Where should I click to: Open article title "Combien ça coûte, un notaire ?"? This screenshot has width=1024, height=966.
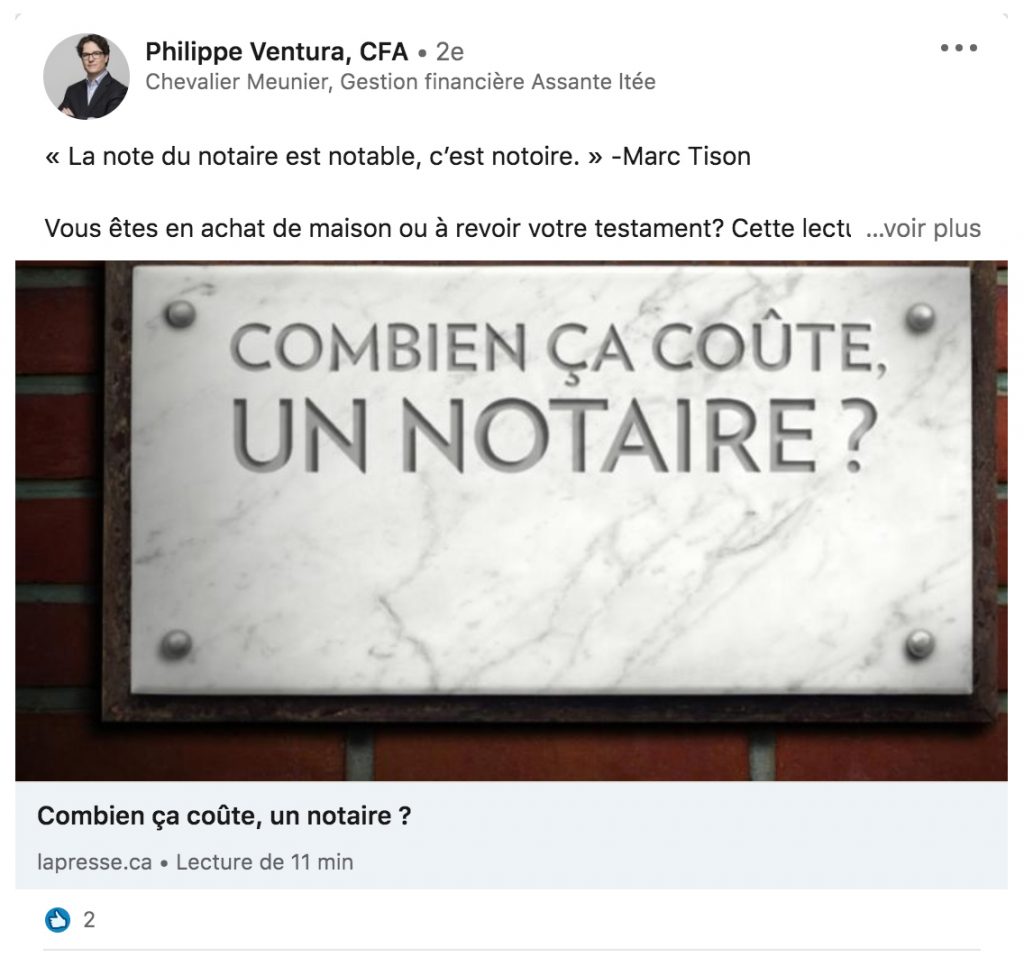pos(224,816)
